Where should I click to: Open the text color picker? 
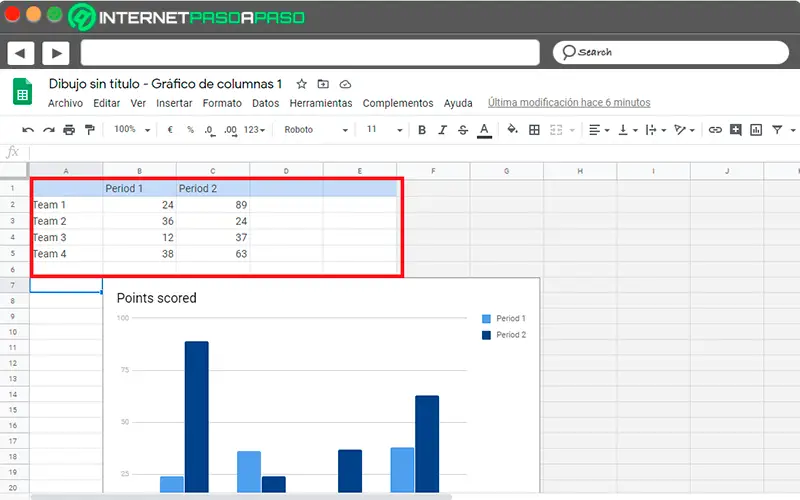click(x=484, y=131)
